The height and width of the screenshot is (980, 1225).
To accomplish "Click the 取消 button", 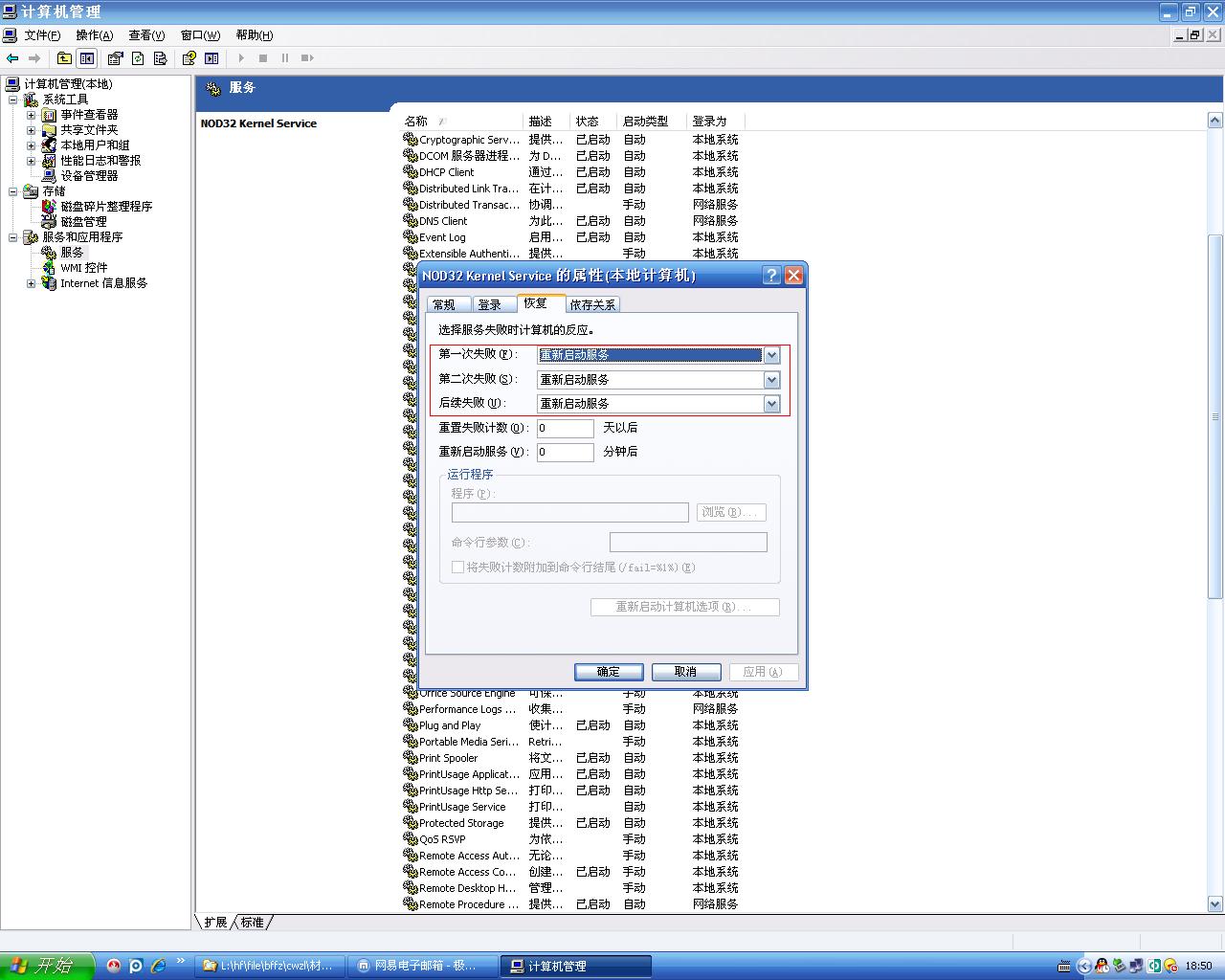I will coord(685,672).
